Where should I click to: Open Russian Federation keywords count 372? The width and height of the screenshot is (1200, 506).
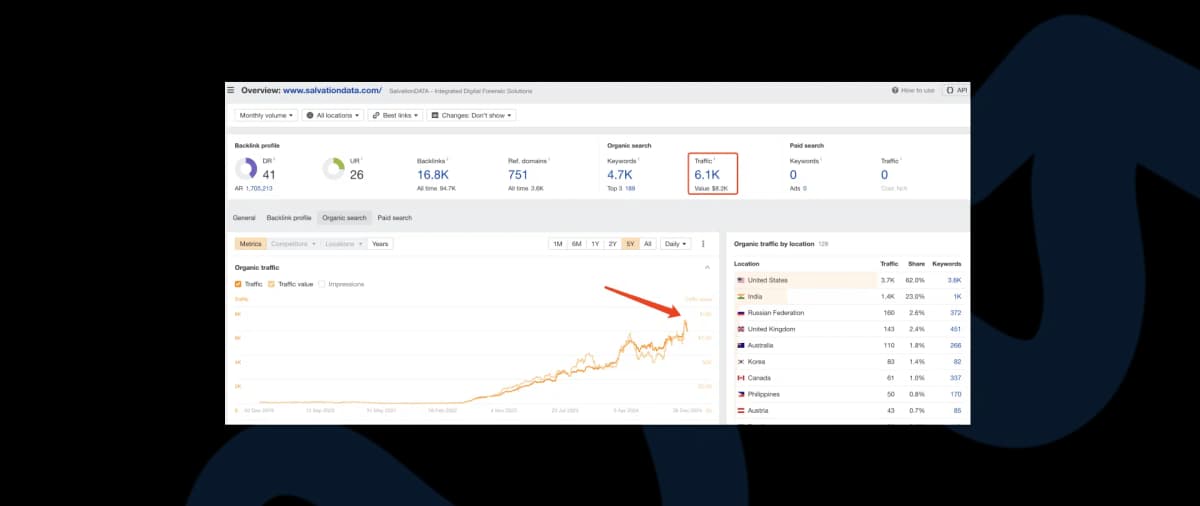click(955, 312)
